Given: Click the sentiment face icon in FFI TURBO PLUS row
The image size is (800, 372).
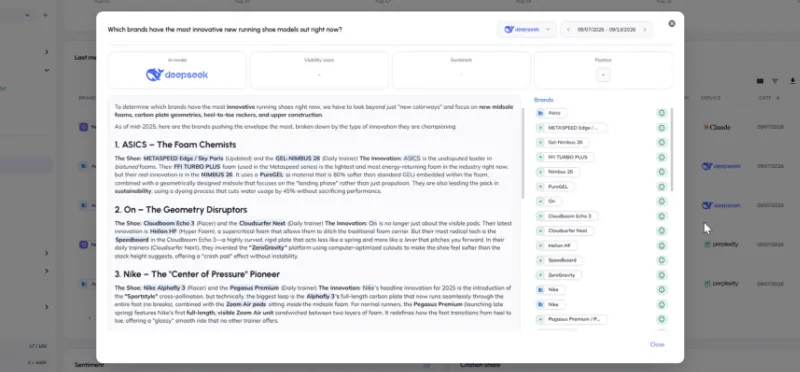Looking at the screenshot, I should [662, 157].
